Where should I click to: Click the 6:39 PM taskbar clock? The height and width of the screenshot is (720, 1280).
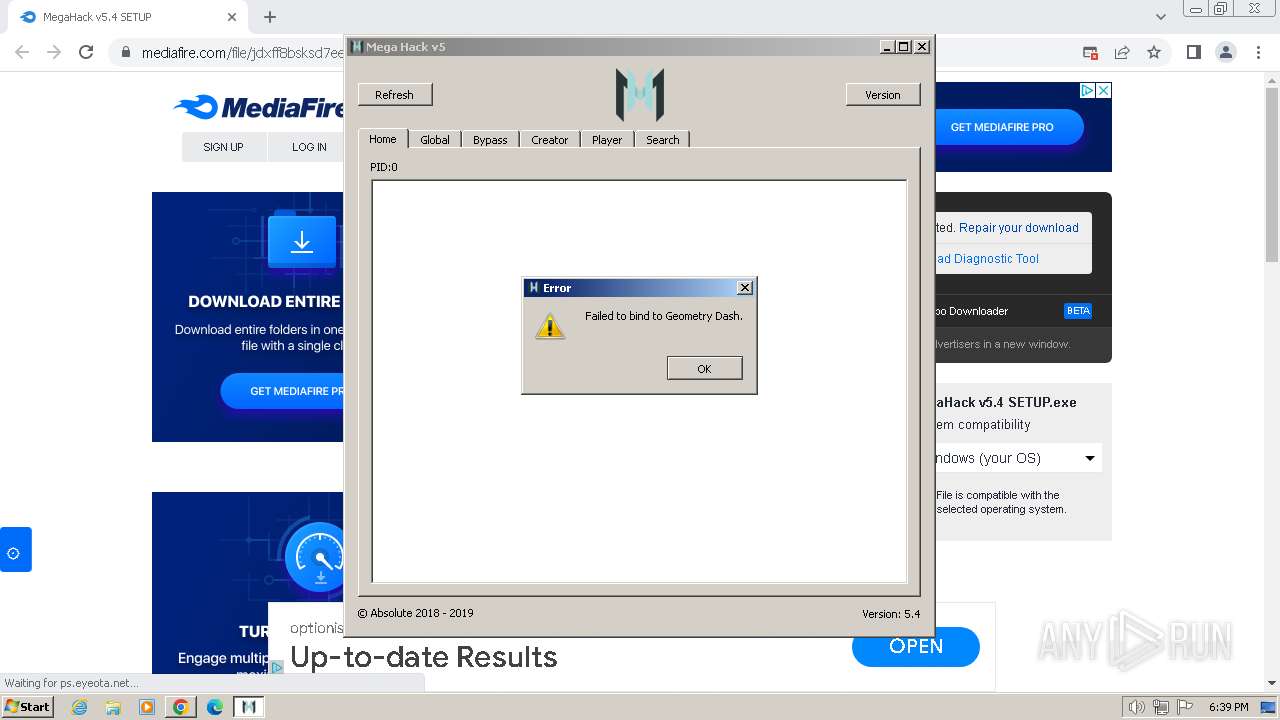tap(1228, 707)
